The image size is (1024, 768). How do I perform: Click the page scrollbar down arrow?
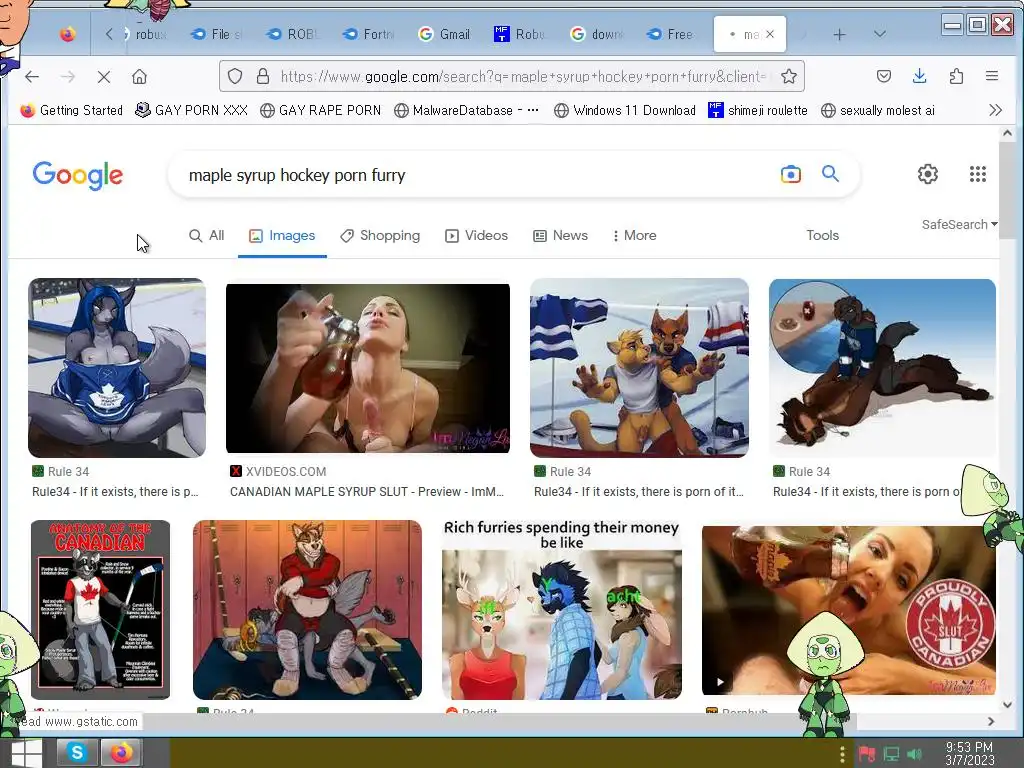1007,705
